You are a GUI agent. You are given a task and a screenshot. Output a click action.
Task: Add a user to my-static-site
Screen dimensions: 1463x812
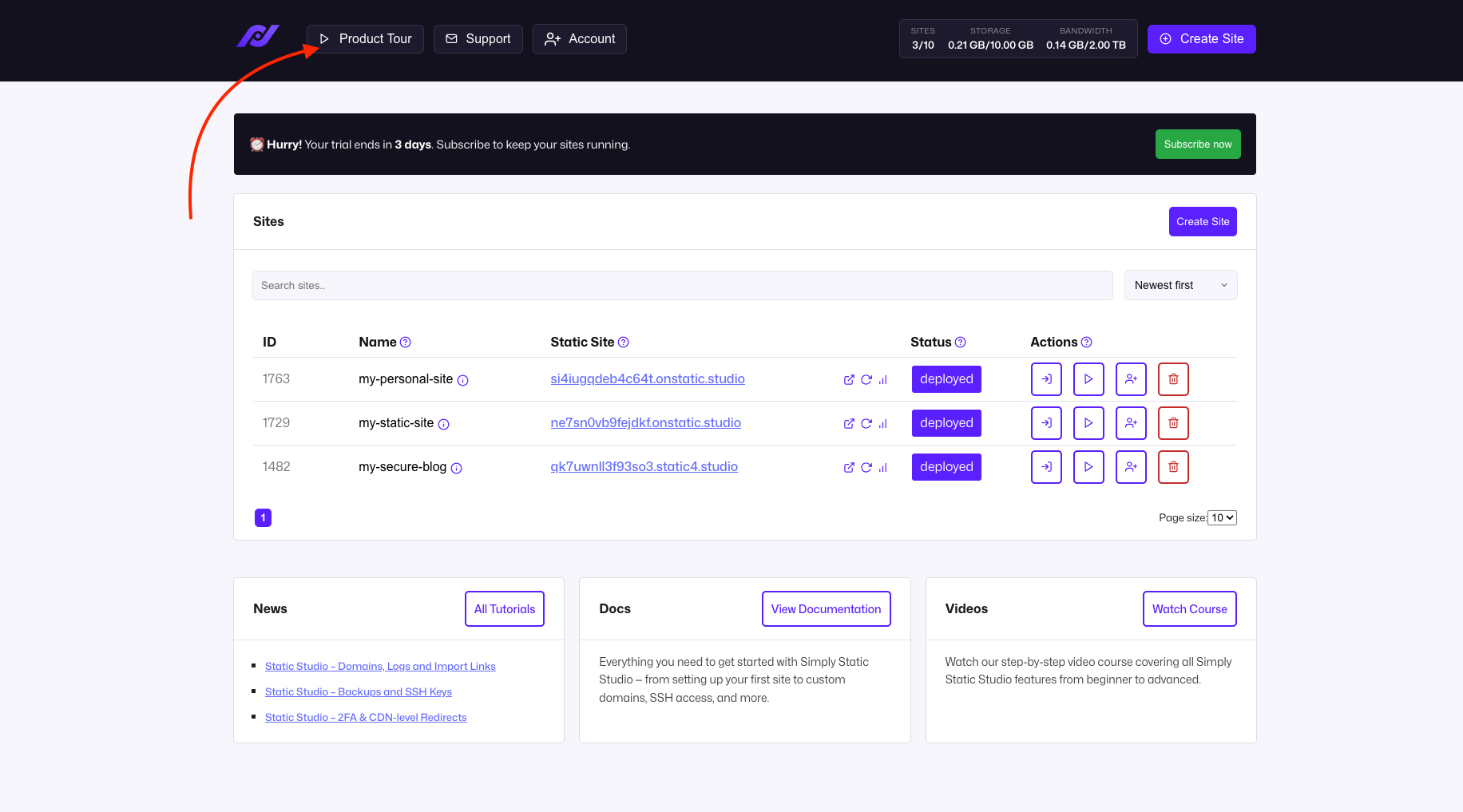pyautogui.click(x=1131, y=423)
